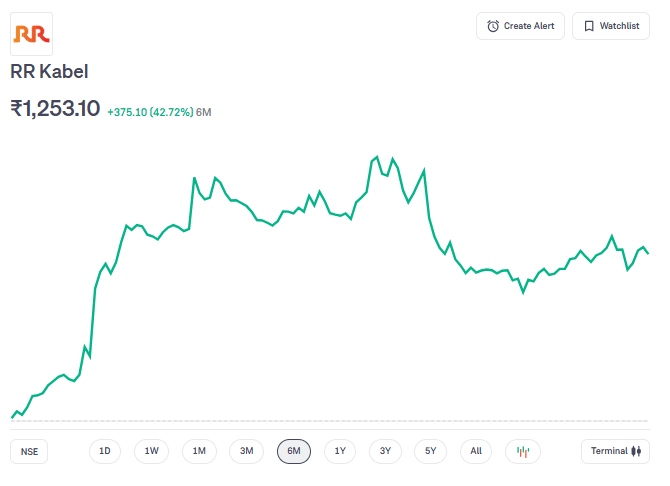This screenshot has height=486, width=670.
Task: Show the 3Y price history
Action: (x=386, y=451)
